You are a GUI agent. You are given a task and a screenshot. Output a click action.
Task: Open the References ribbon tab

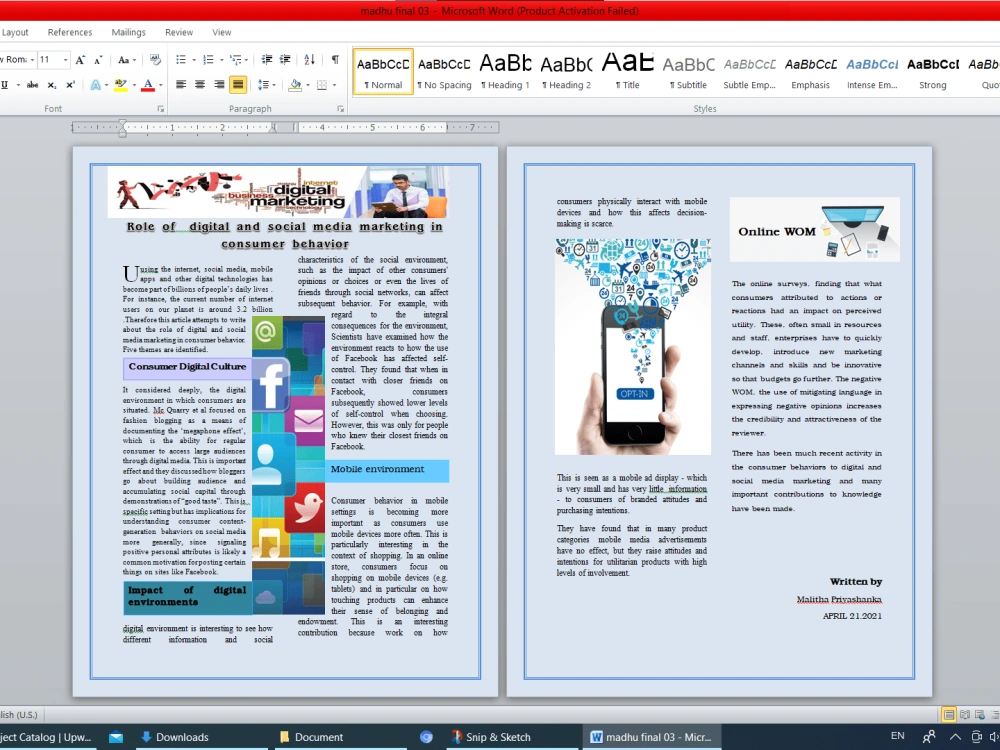(x=70, y=33)
